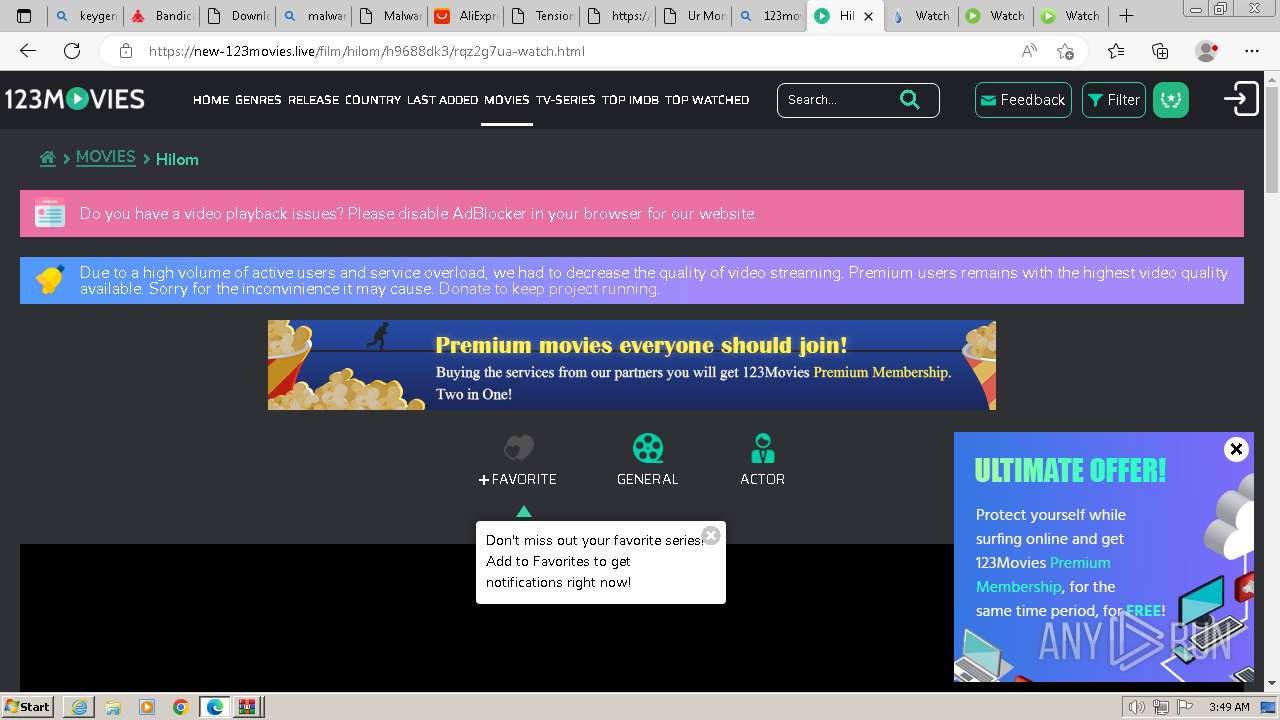This screenshot has height=720, width=1280.
Task: Open Edge Settings and more menu
Action: pos(1252,51)
